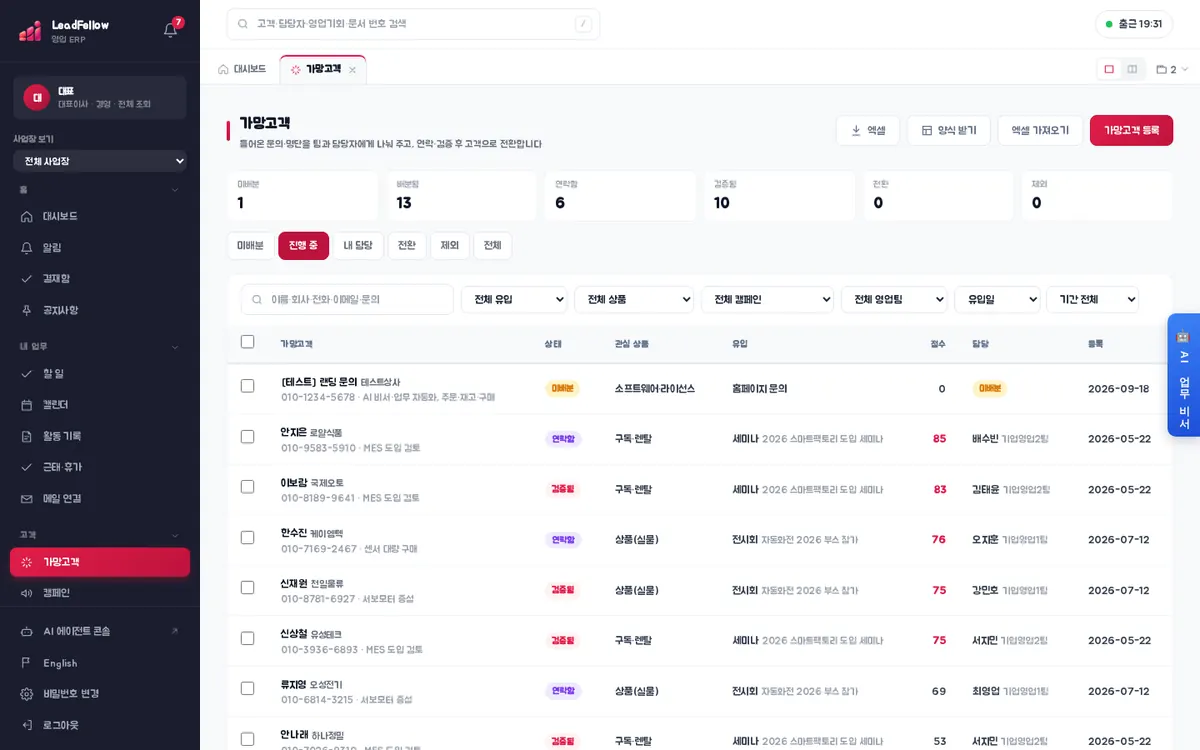1200x750 pixels.
Task: Check the 안지은 row checkbox
Action: tap(248, 437)
